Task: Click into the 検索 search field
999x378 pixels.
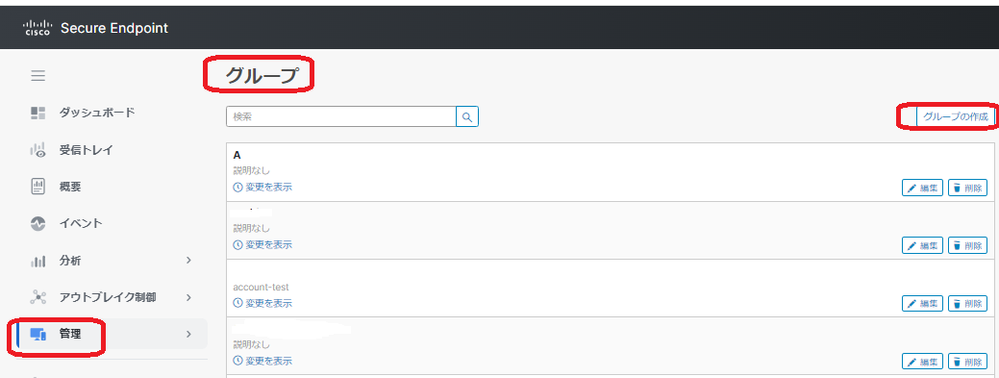Action: pos(341,117)
